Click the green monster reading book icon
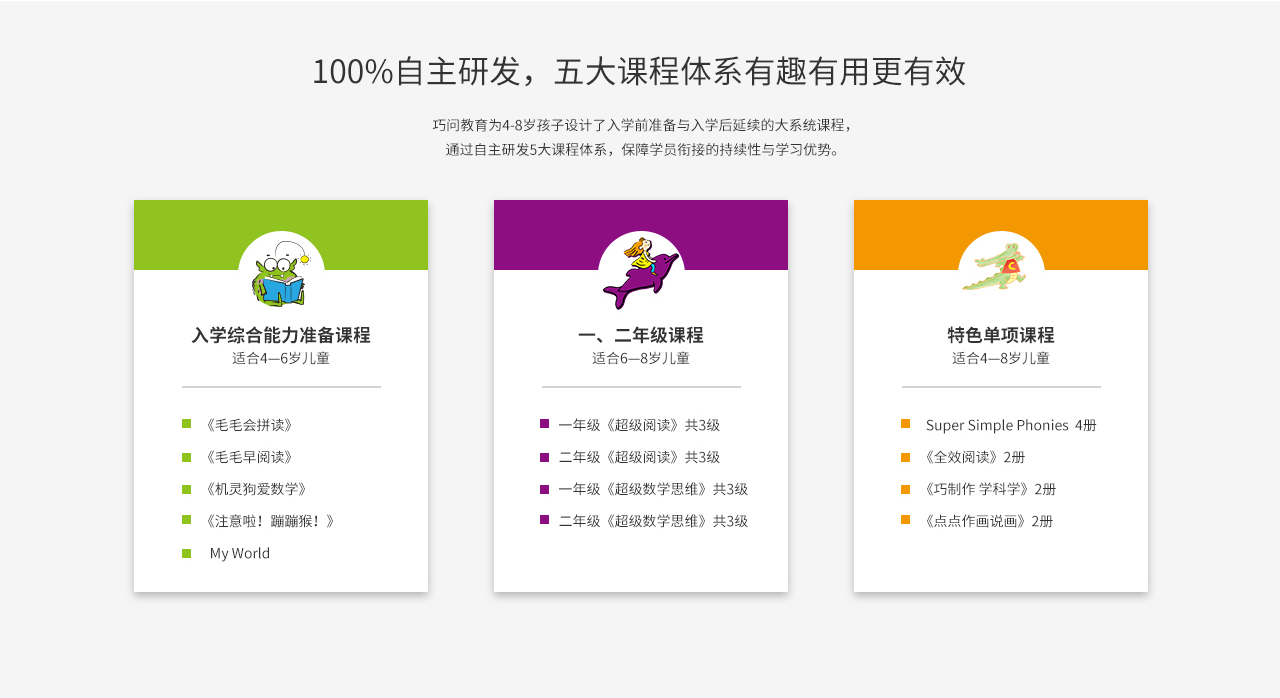Screen dimensions: 1280x698 [281, 274]
